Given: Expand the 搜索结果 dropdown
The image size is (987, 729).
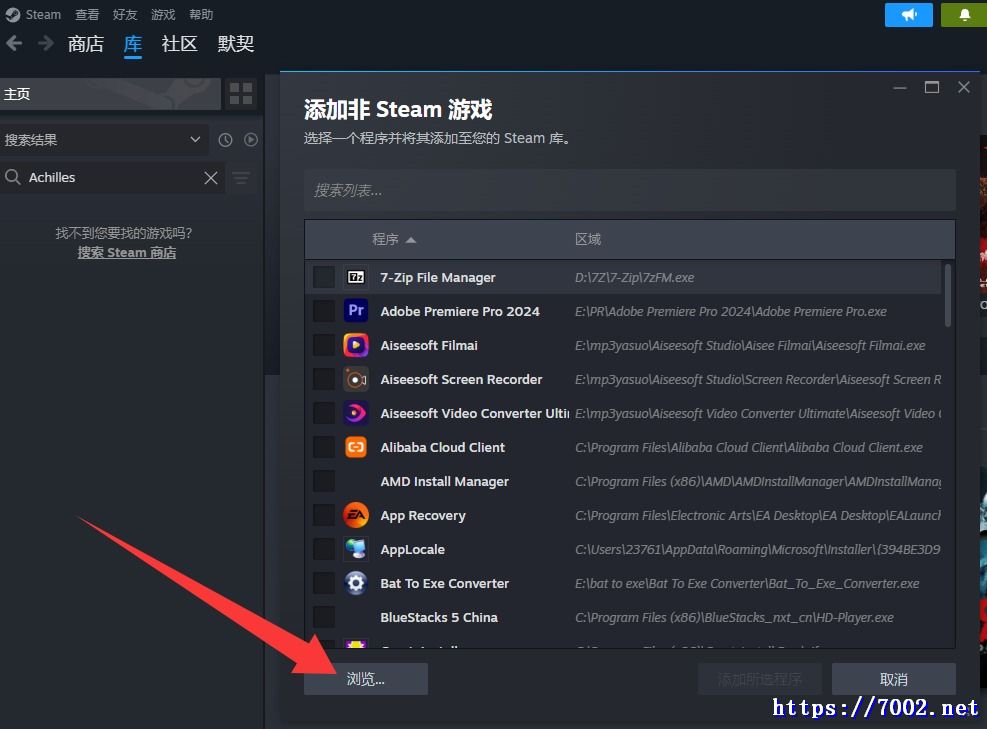Looking at the screenshot, I should [x=104, y=140].
